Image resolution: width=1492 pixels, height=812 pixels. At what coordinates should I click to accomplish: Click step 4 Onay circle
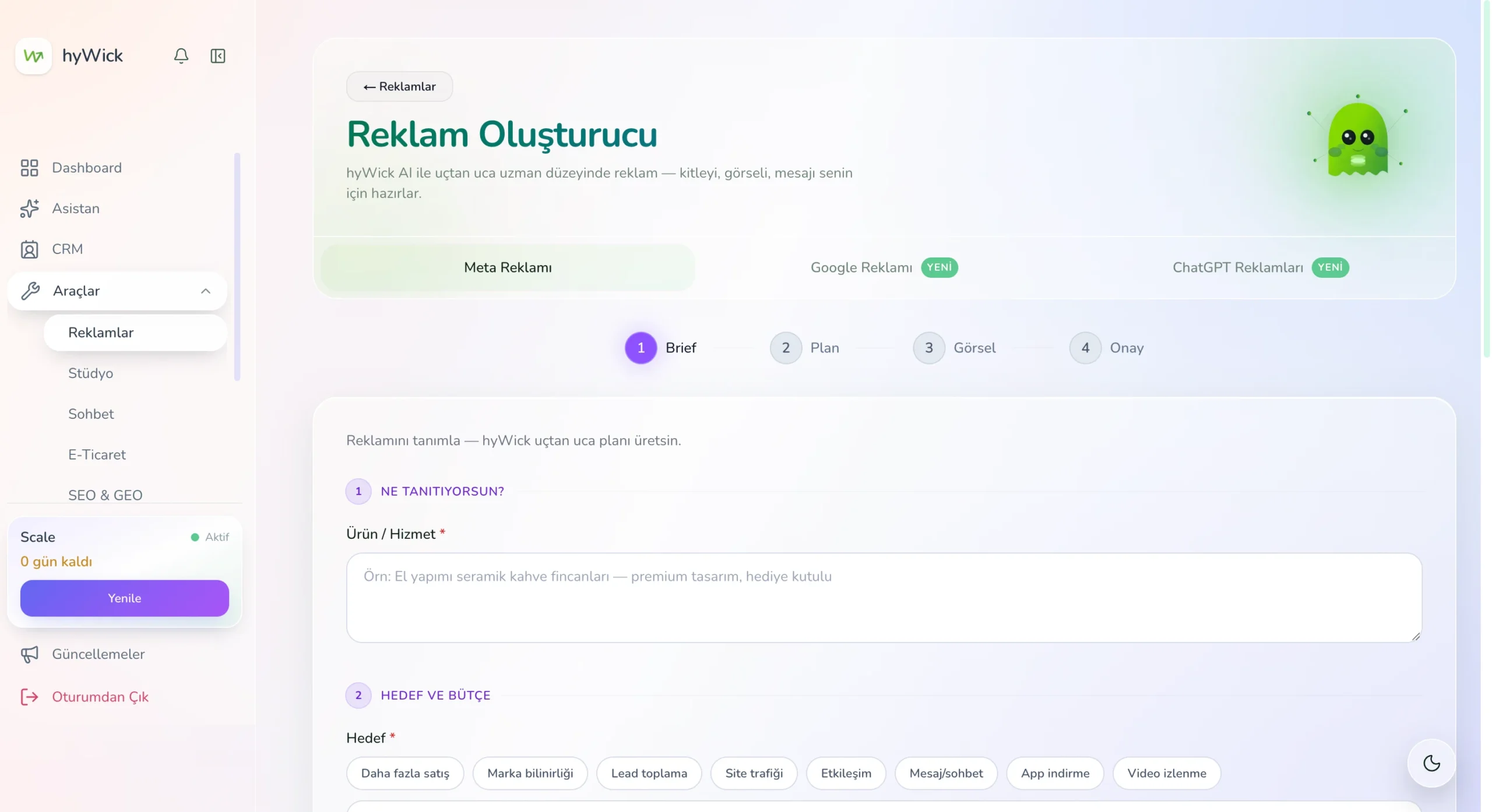(x=1085, y=348)
